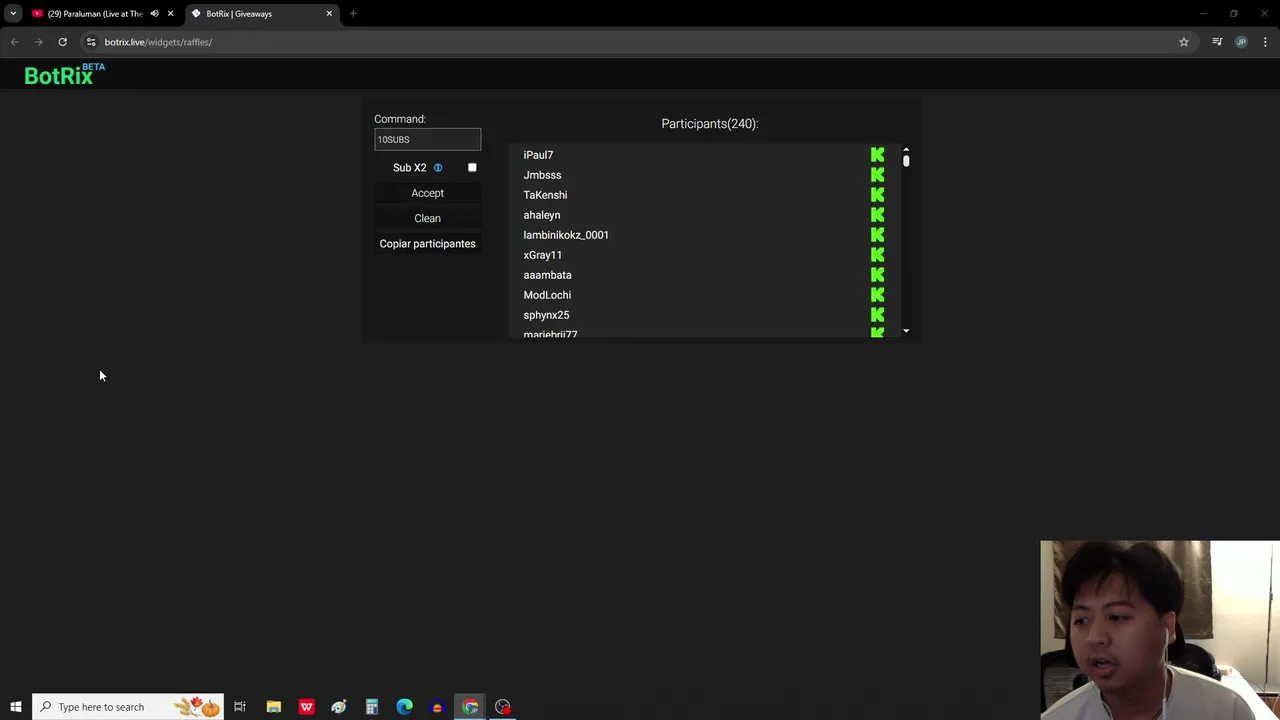This screenshot has height=720, width=1280.
Task: Click the participants list scroll-up arrow
Action: pos(906,150)
